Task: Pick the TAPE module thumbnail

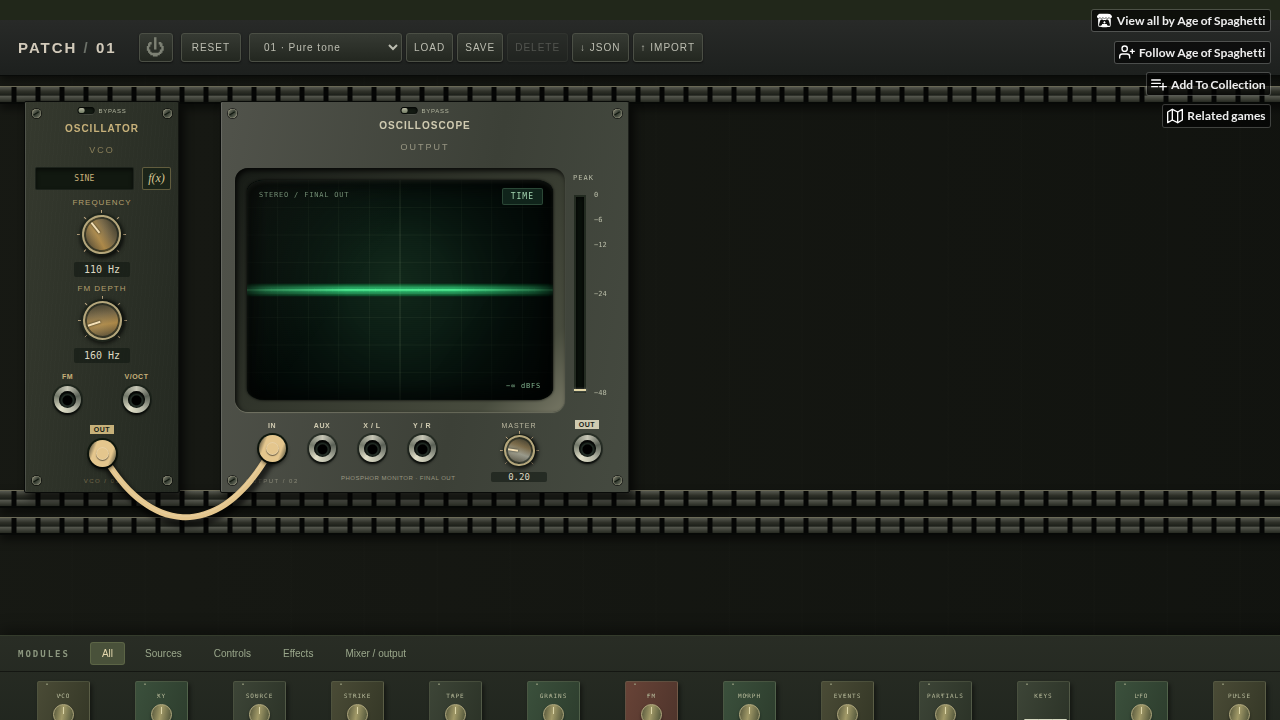Action: coord(455,701)
